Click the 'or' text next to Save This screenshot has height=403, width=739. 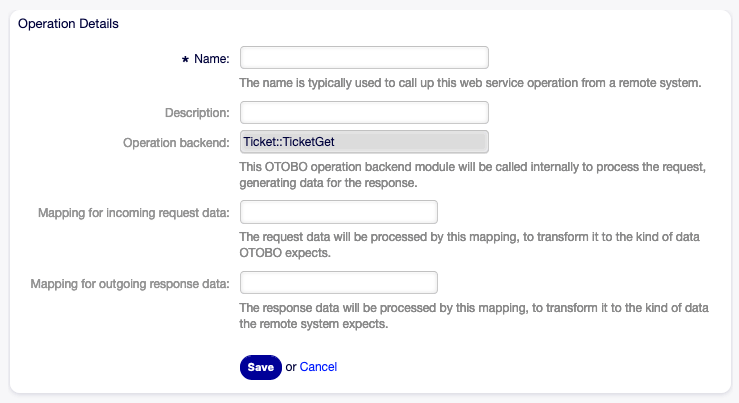pyautogui.click(x=291, y=367)
